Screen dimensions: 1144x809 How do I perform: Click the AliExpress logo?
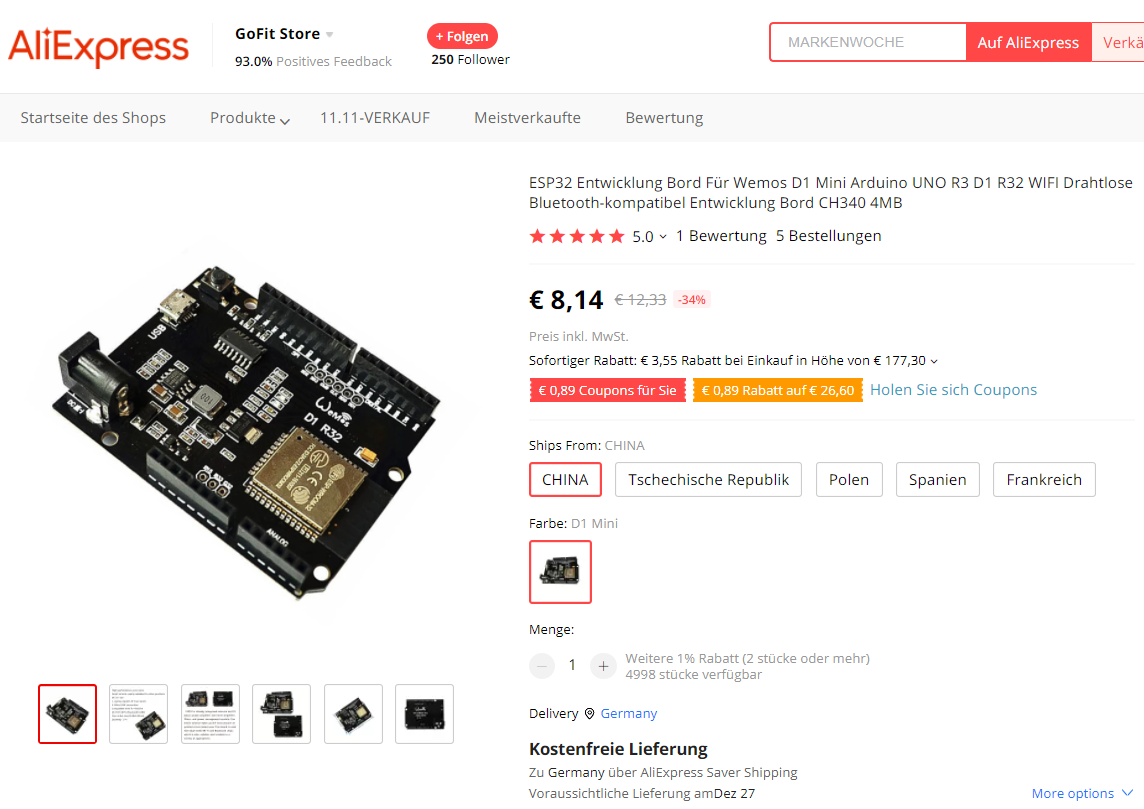pos(98,47)
